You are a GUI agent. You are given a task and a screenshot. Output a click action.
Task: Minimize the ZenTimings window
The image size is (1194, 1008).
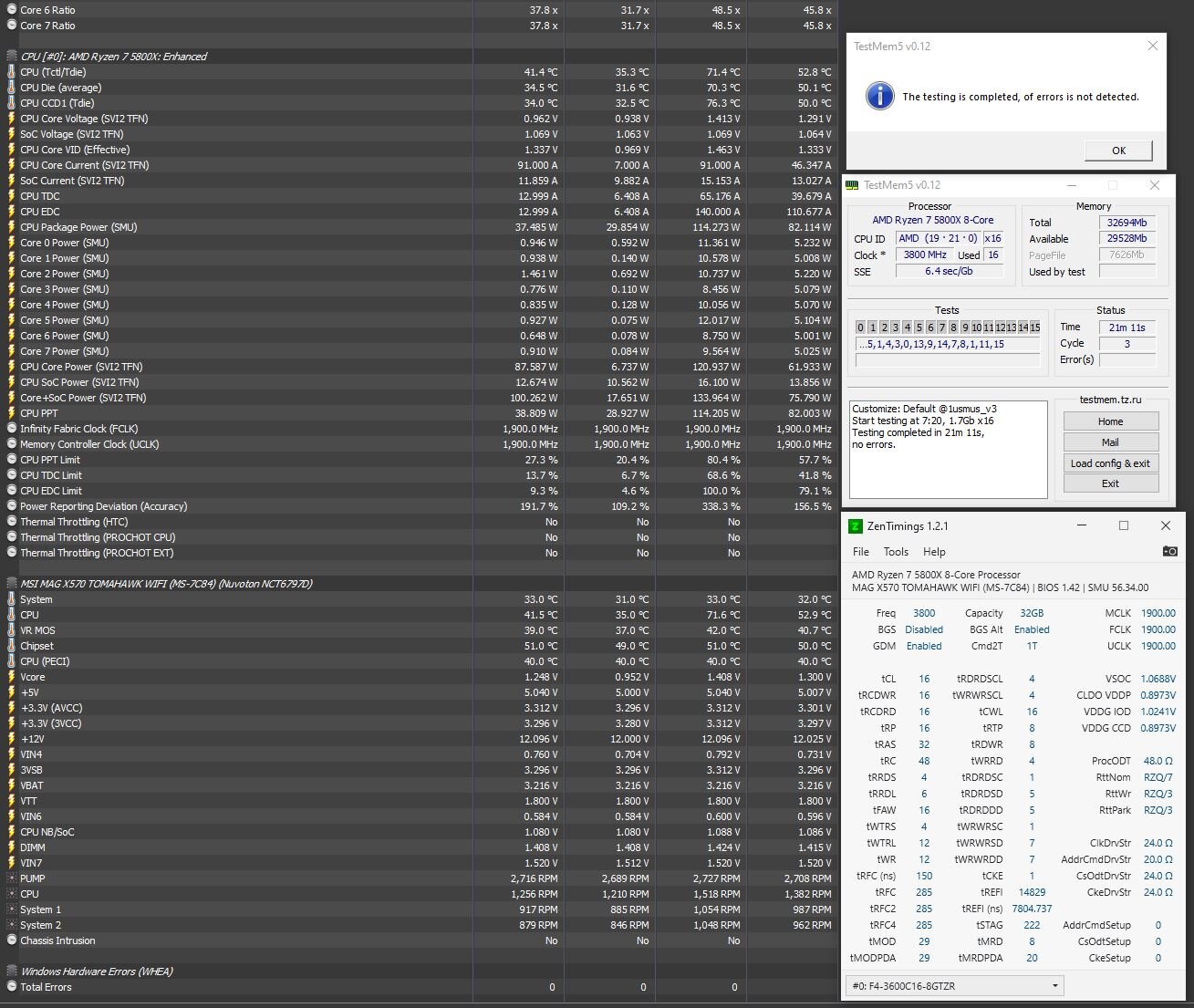click(x=1081, y=526)
